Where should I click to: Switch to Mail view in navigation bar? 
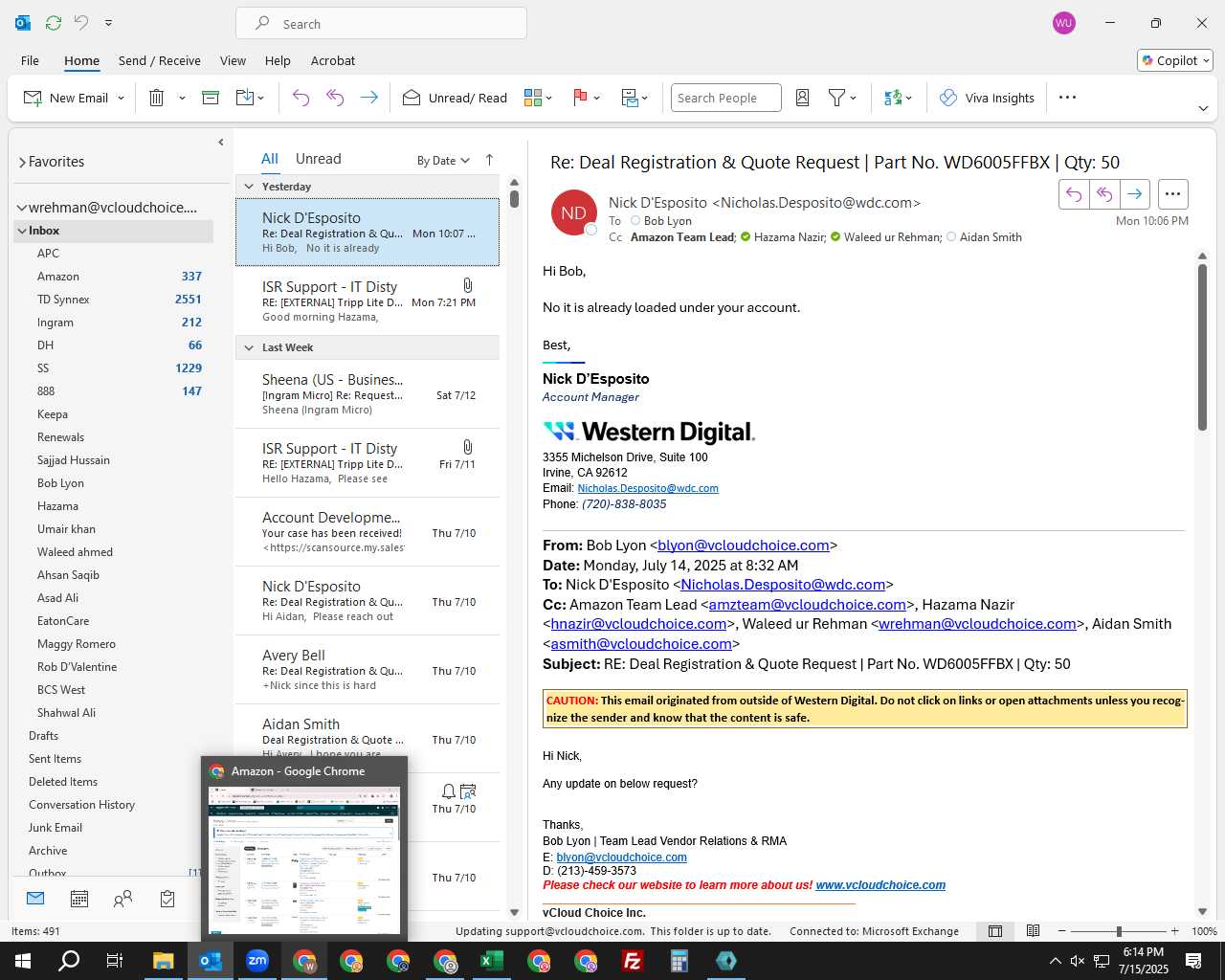tap(35, 899)
